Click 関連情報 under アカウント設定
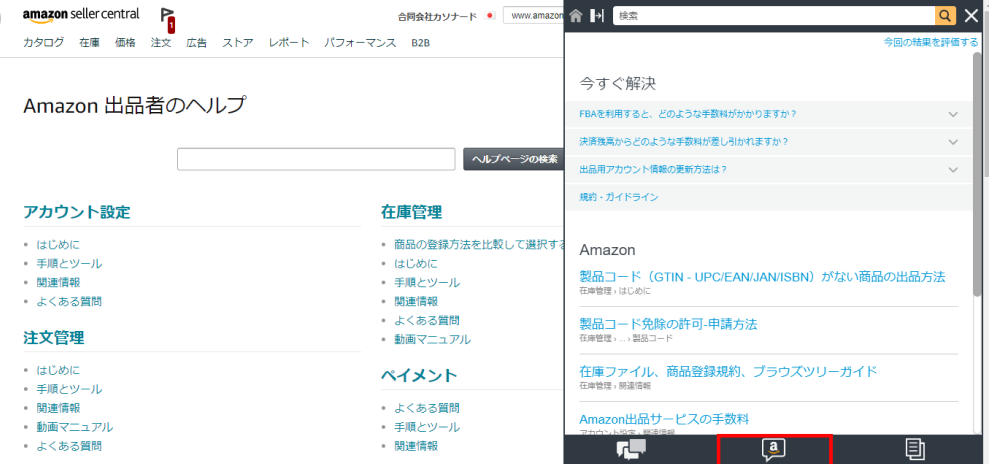Image resolution: width=989 pixels, height=464 pixels. click(x=58, y=282)
